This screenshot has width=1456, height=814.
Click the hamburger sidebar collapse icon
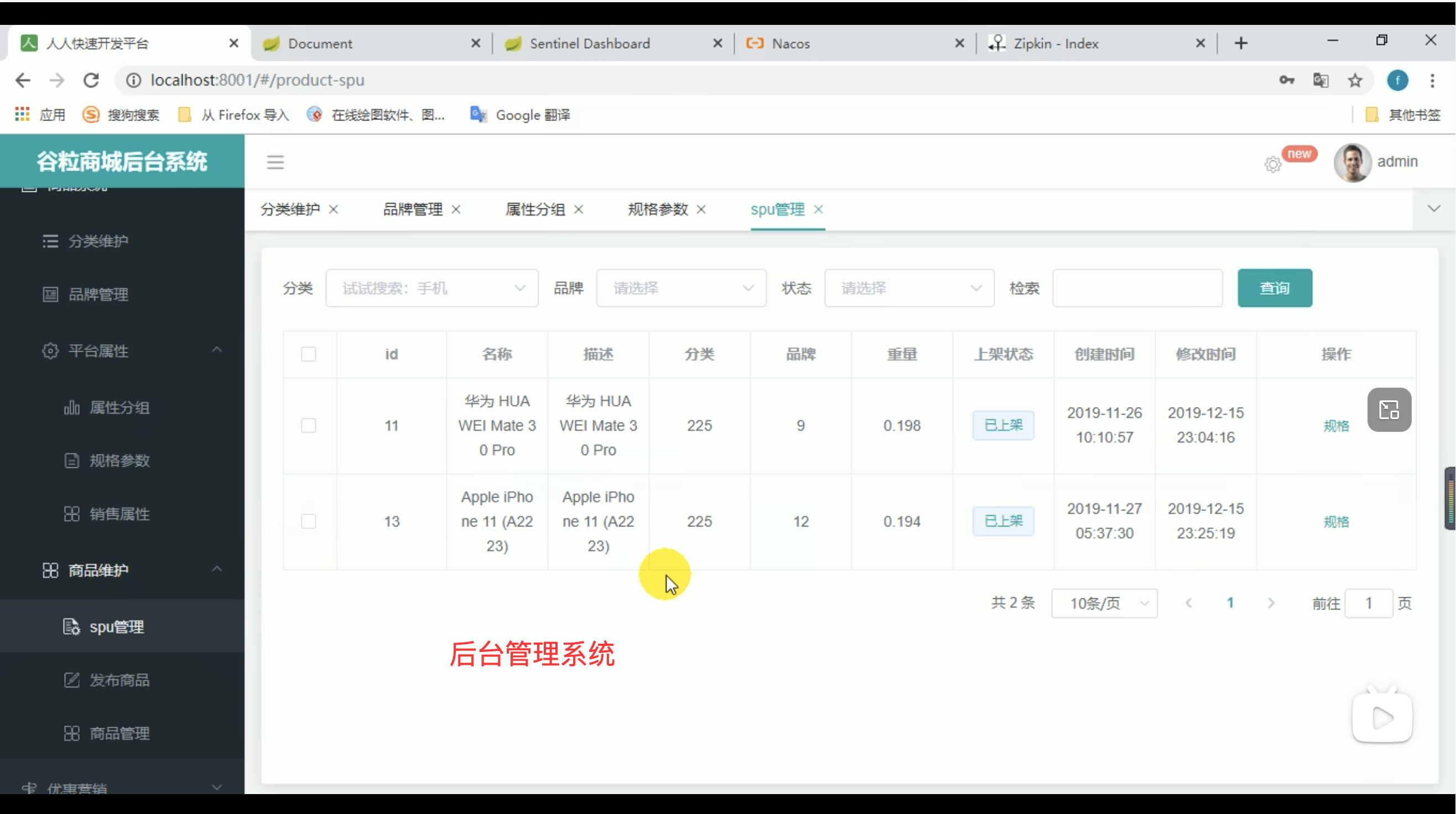(x=275, y=162)
